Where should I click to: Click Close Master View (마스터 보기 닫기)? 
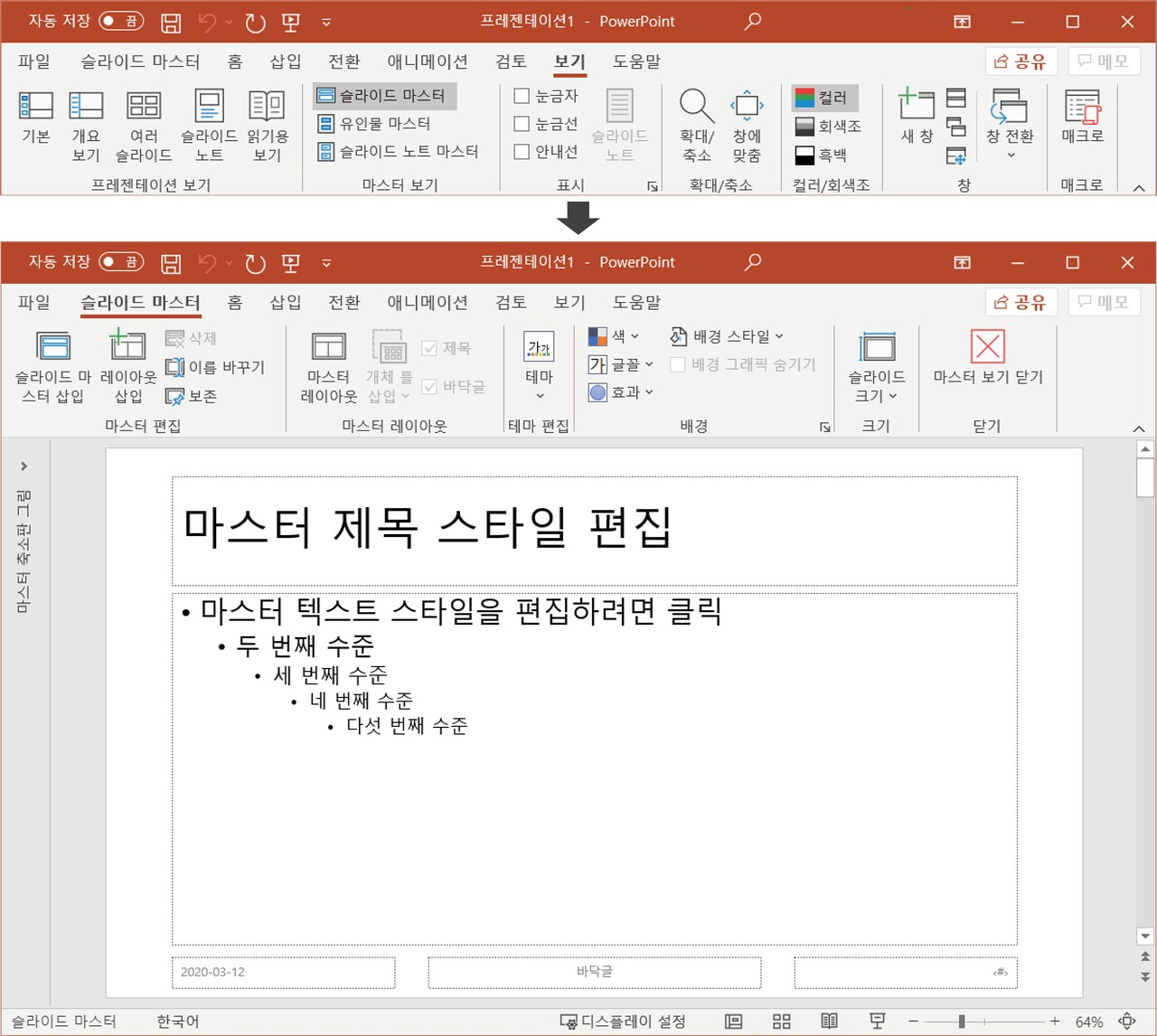pos(988,358)
